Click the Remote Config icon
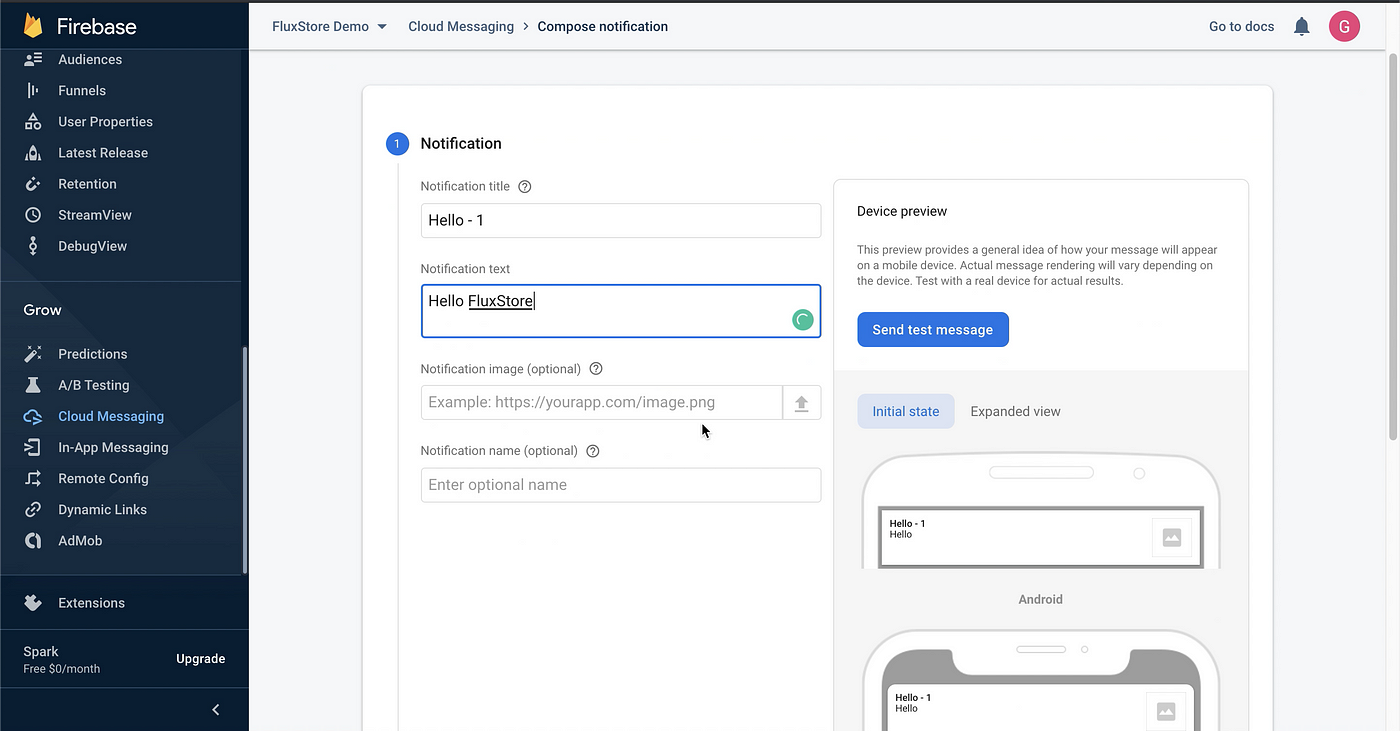Viewport: 1400px width, 731px height. pyautogui.click(x=33, y=478)
